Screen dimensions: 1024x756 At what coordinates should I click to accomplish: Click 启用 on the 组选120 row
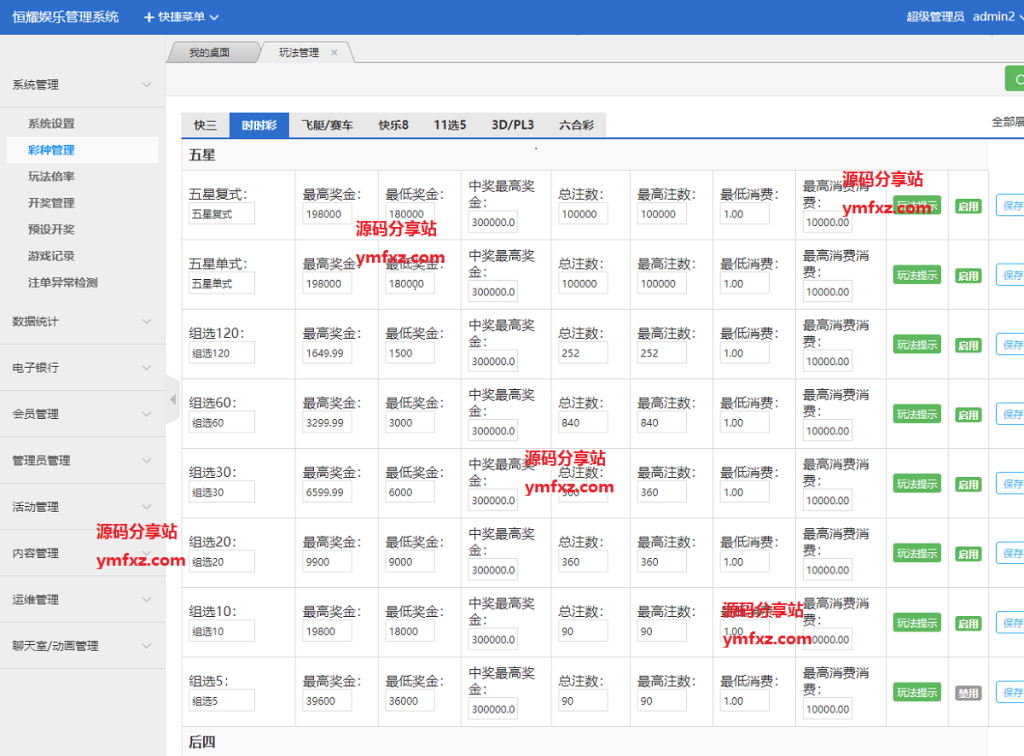click(967, 344)
